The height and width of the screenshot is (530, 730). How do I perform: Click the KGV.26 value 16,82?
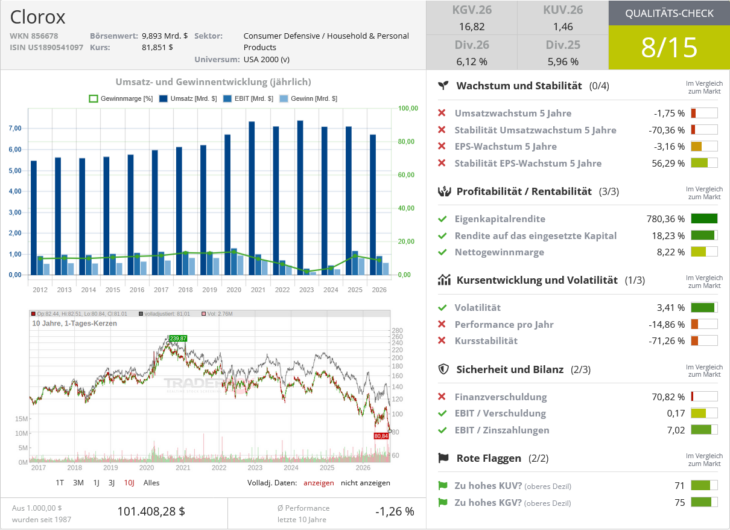[x=472, y=27]
